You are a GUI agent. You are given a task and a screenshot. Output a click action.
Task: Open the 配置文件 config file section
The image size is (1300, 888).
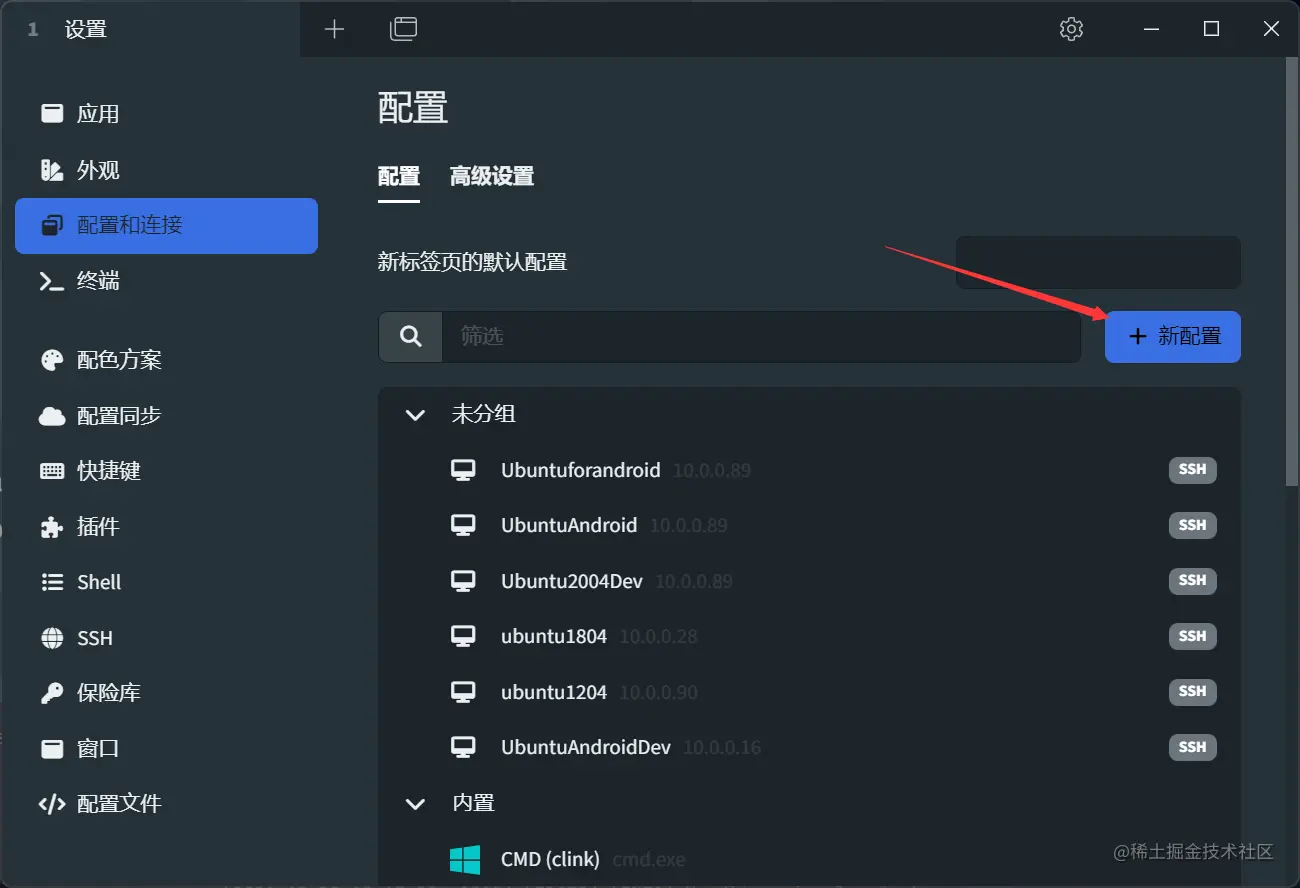pos(166,804)
